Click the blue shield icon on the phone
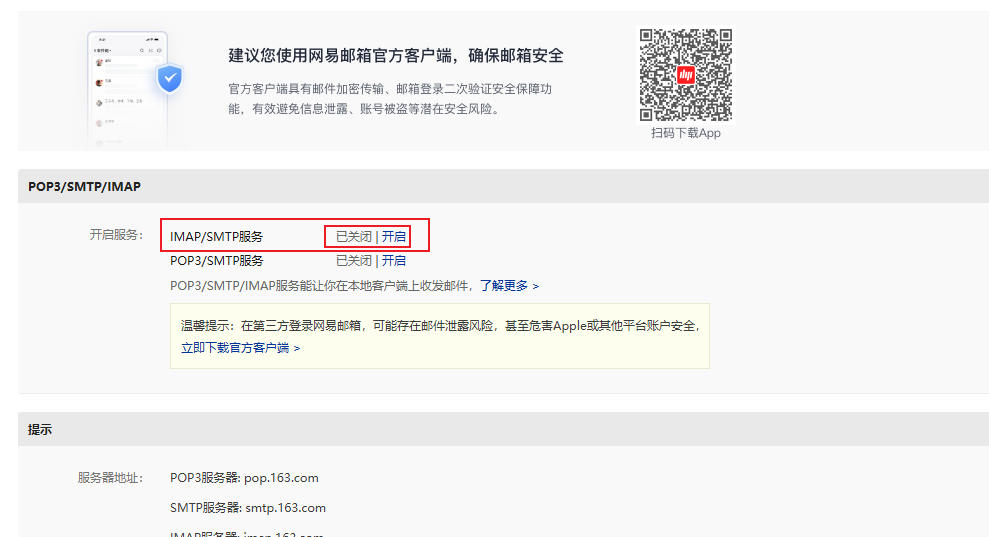The height and width of the screenshot is (537, 989). pyautogui.click(x=170, y=78)
